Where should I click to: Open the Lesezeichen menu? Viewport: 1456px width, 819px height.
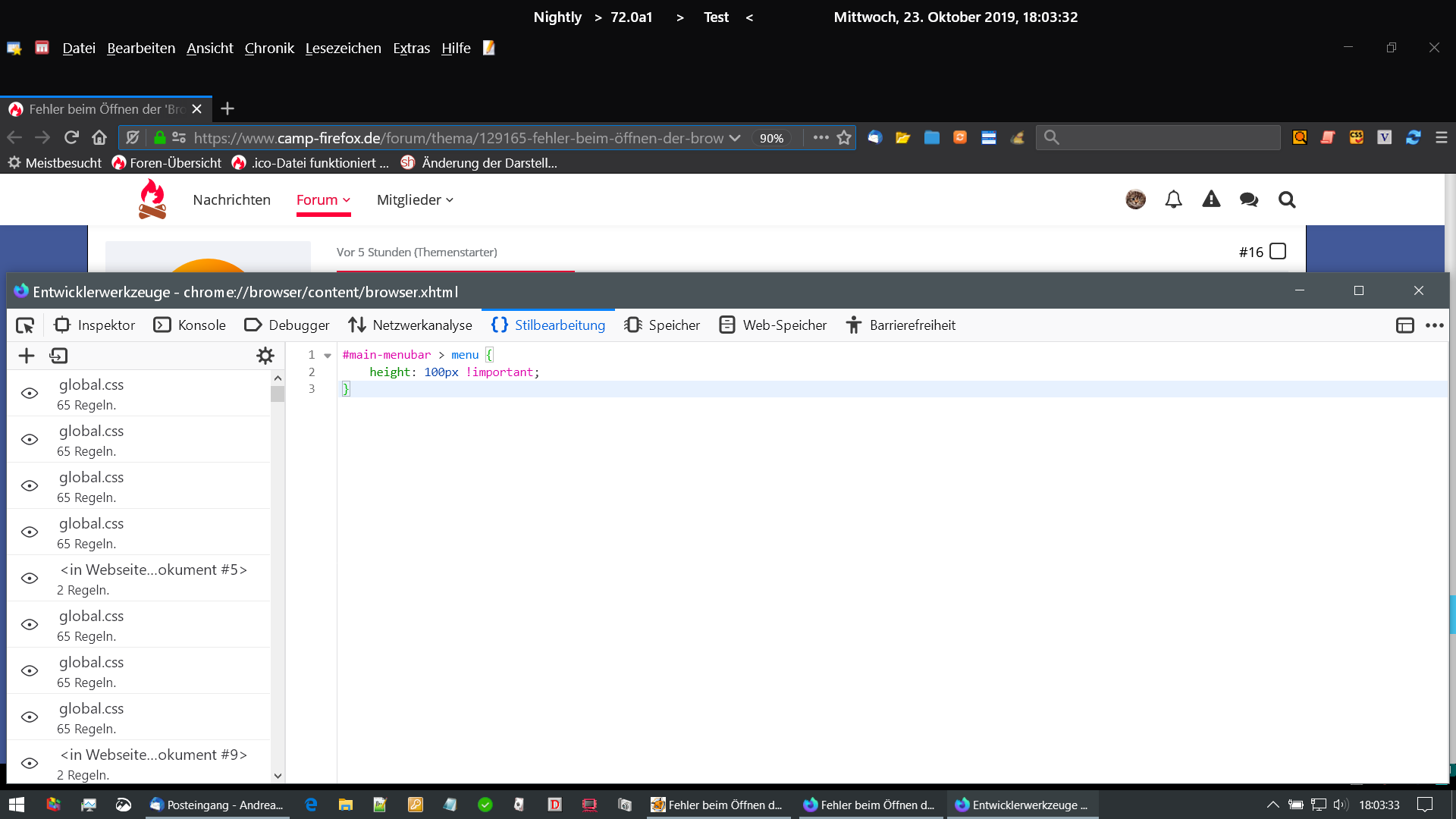point(343,48)
